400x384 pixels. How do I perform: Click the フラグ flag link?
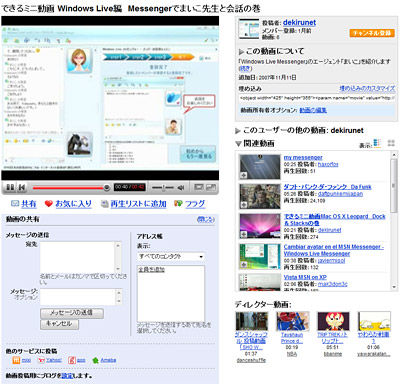coord(195,203)
